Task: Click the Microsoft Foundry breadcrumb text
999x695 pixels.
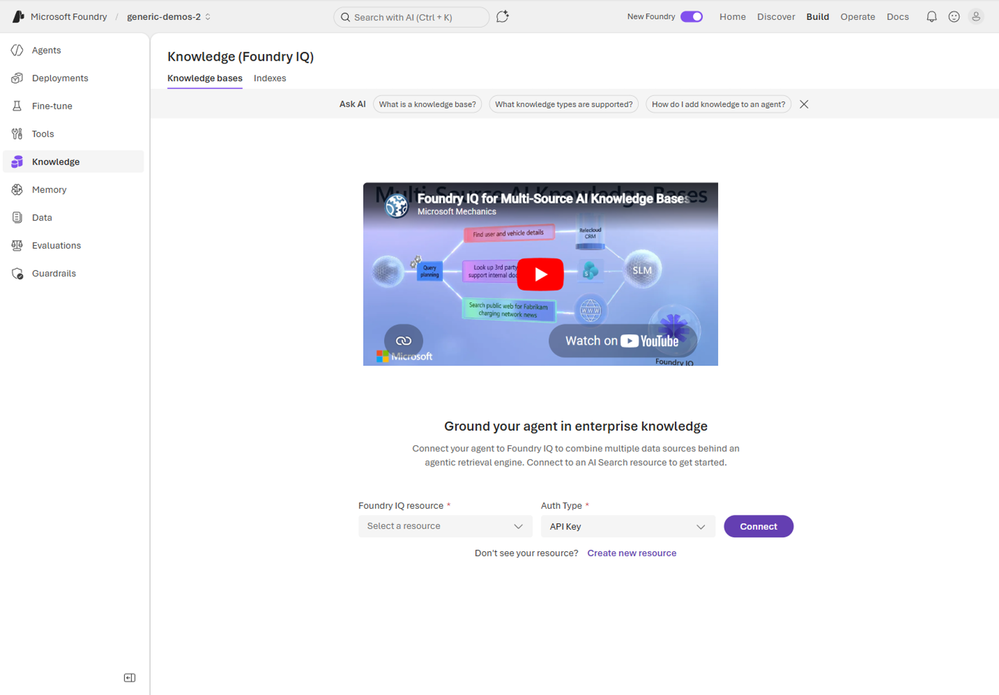Action: (69, 17)
